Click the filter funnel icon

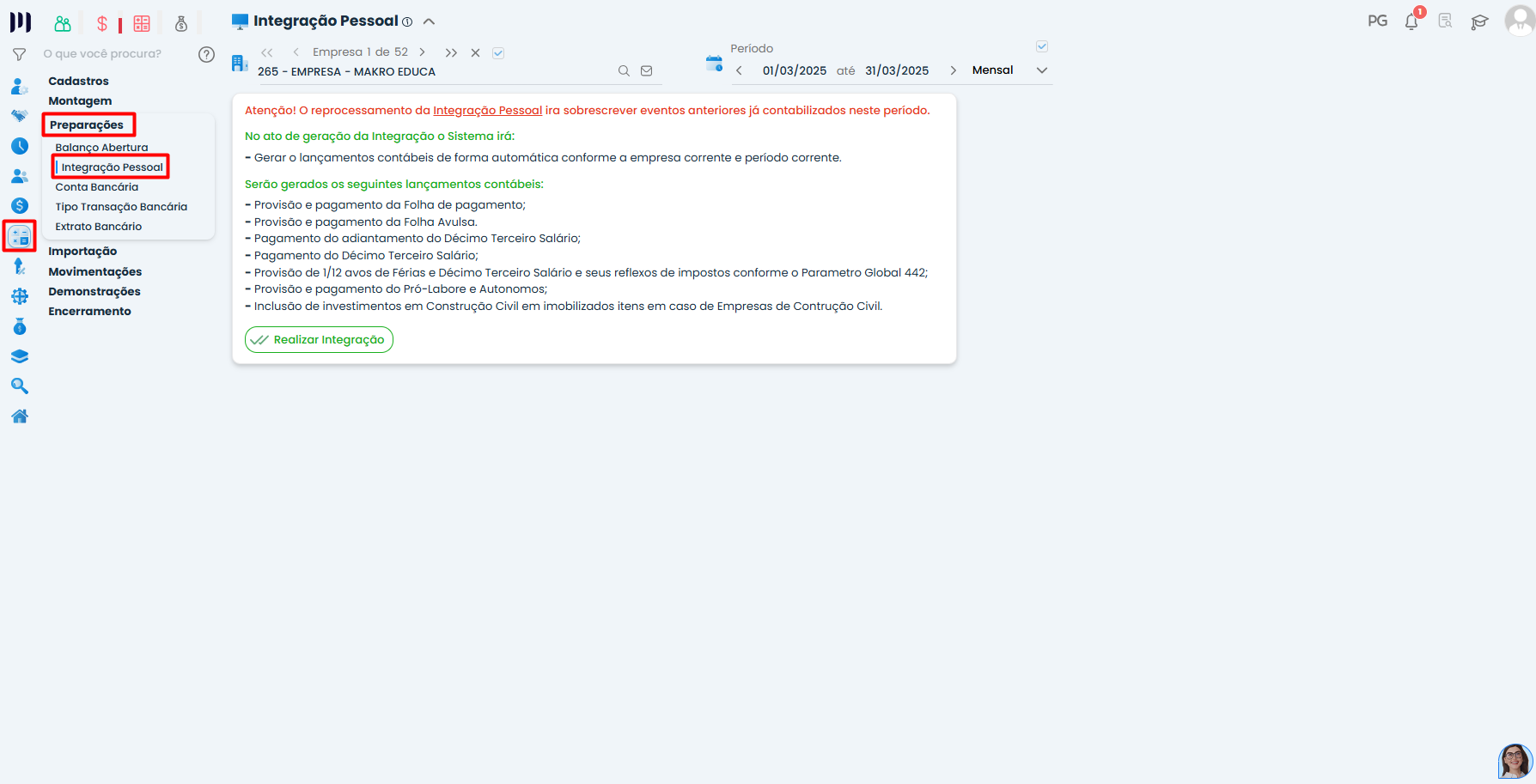coord(20,54)
